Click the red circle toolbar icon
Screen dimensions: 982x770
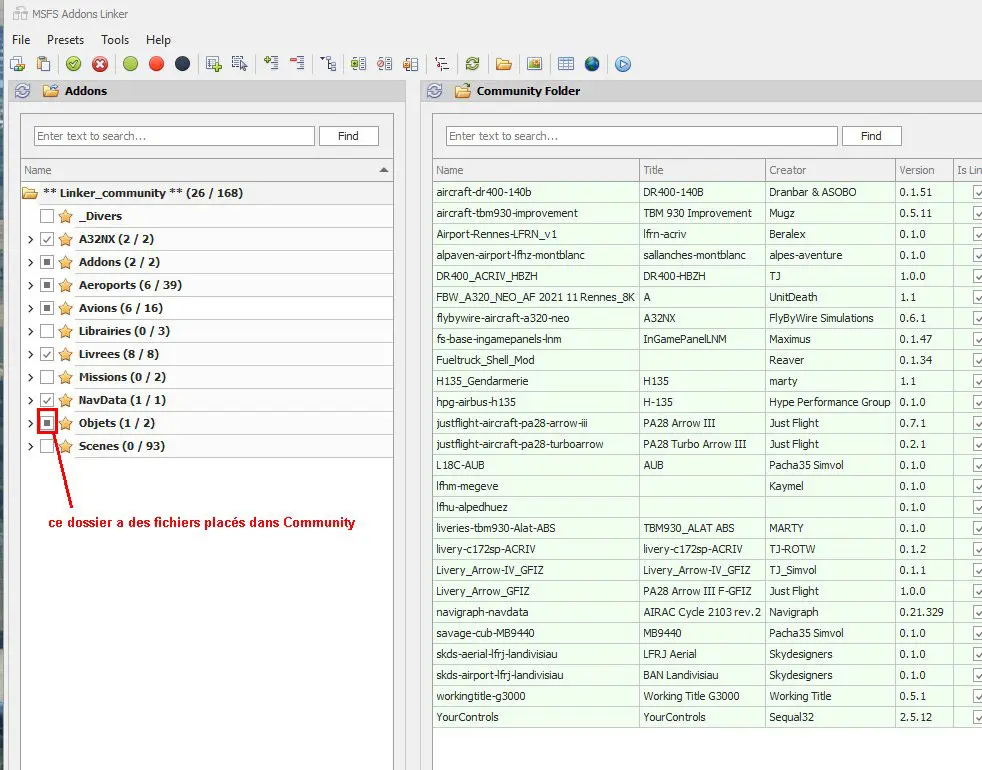click(157, 64)
